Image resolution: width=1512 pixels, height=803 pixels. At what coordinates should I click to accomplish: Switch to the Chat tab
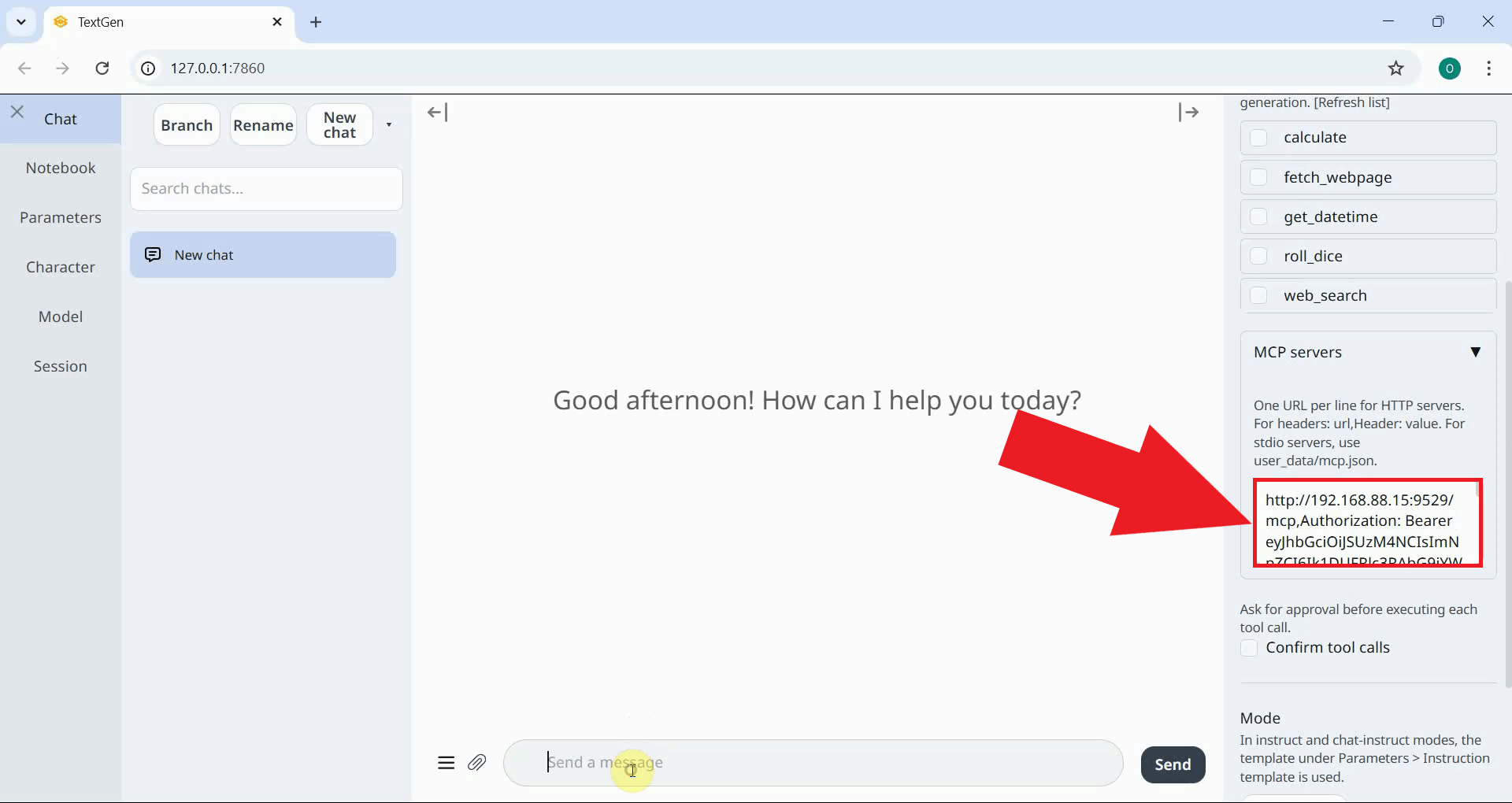61,119
